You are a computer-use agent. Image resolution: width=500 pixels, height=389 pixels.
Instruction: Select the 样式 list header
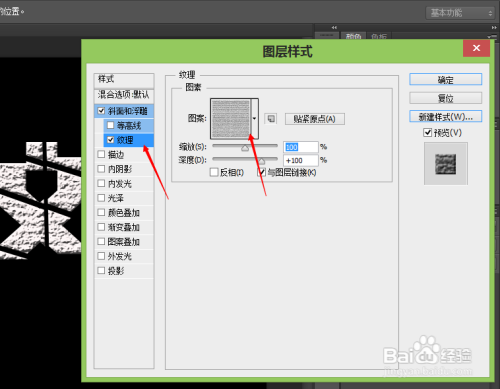click(x=124, y=80)
